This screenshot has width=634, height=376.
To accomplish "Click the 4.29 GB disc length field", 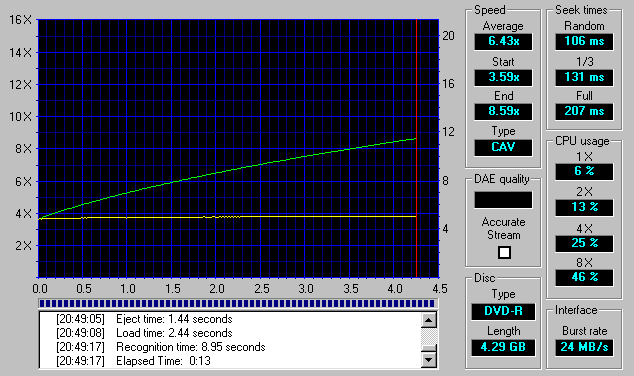I will (x=503, y=347).
